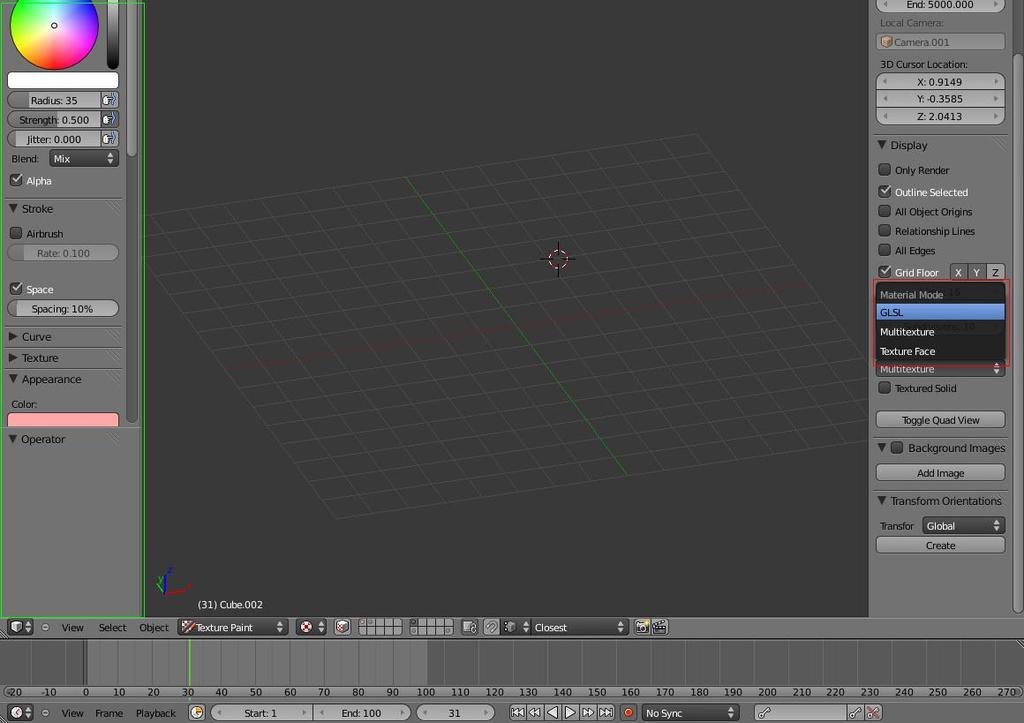
Task: Open the Closest snap target dropdown
Action: point(580,627)
